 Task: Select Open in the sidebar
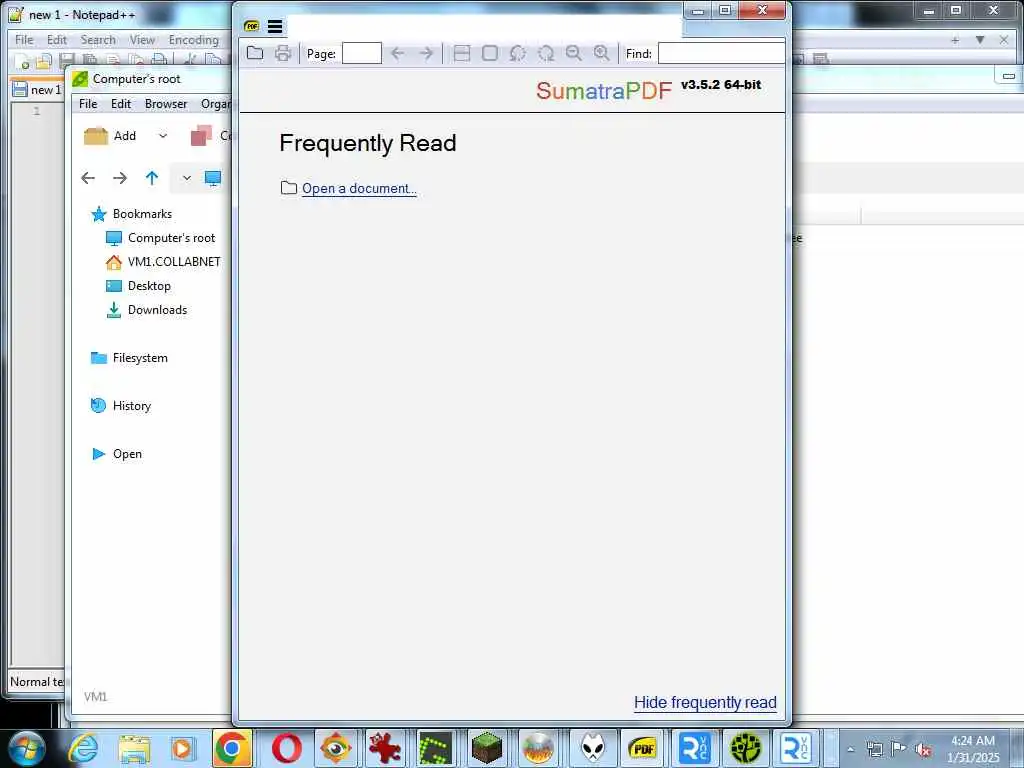[x=116, y=454]
